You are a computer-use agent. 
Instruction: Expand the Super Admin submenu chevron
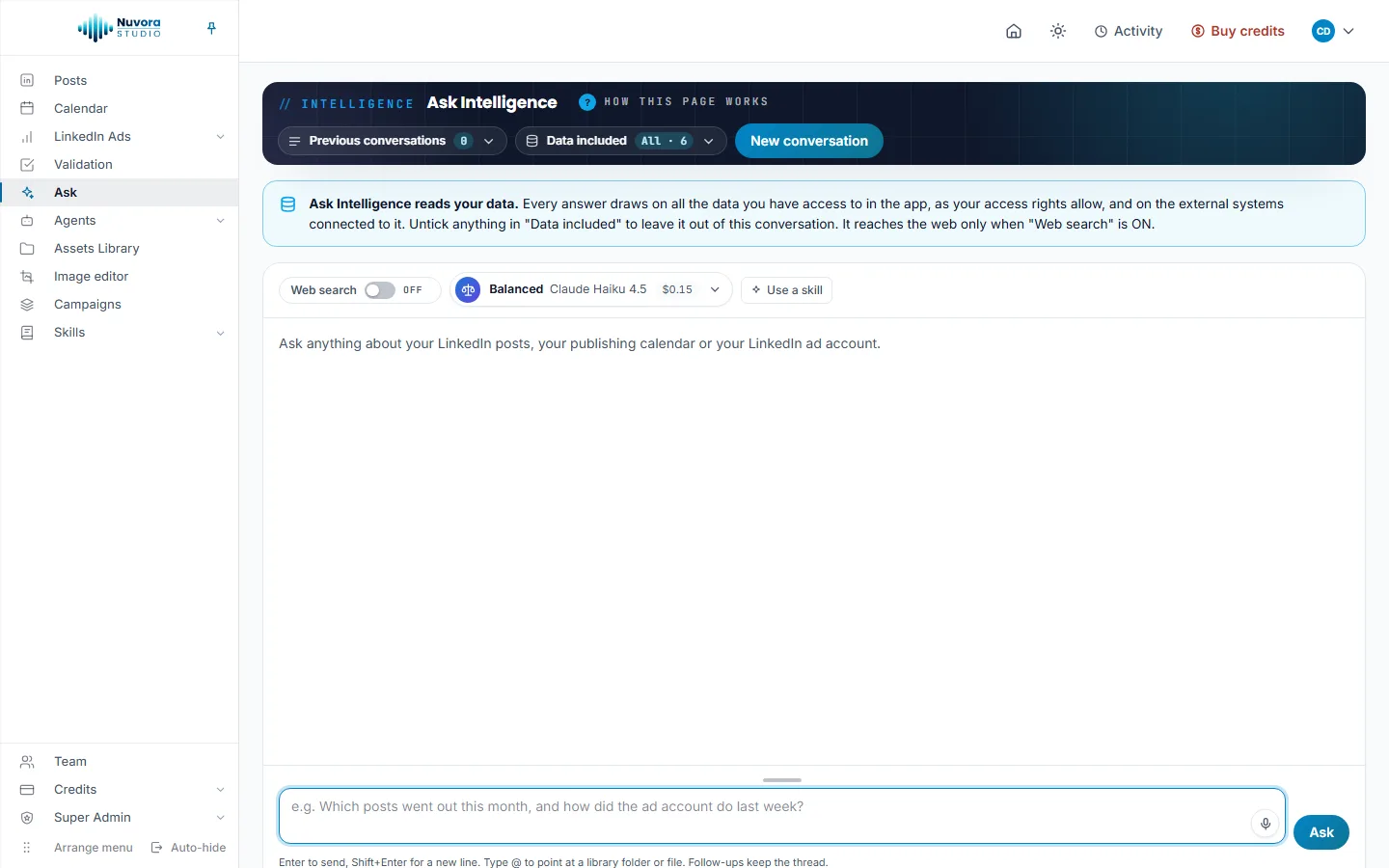click(x=220, y=818)
